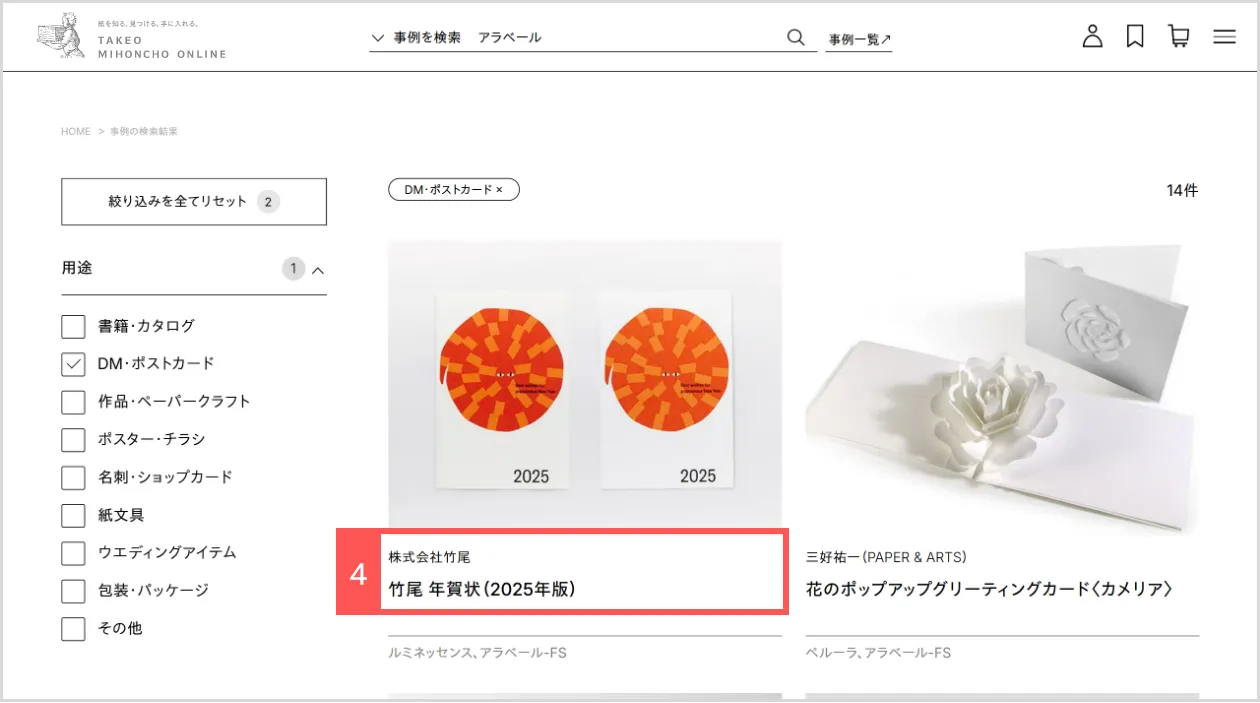The height and width of the screenshot is (703, 1260).
Task: Remove the DM・ポストカード filter chip
Action: click(x=454, y=189)
